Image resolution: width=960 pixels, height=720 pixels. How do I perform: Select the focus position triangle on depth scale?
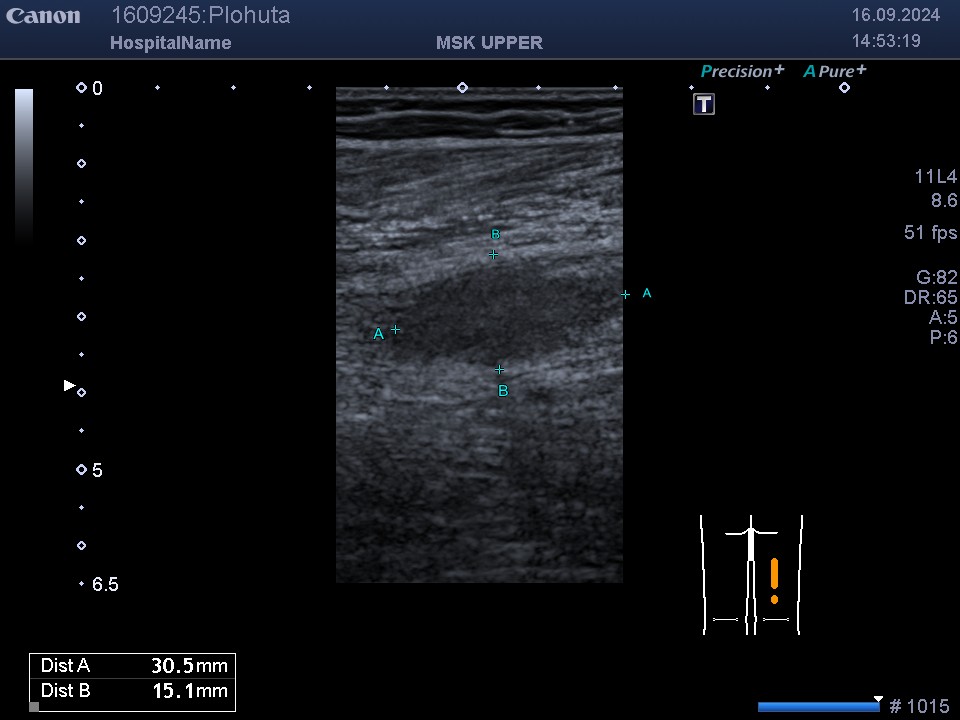[69, 385]
